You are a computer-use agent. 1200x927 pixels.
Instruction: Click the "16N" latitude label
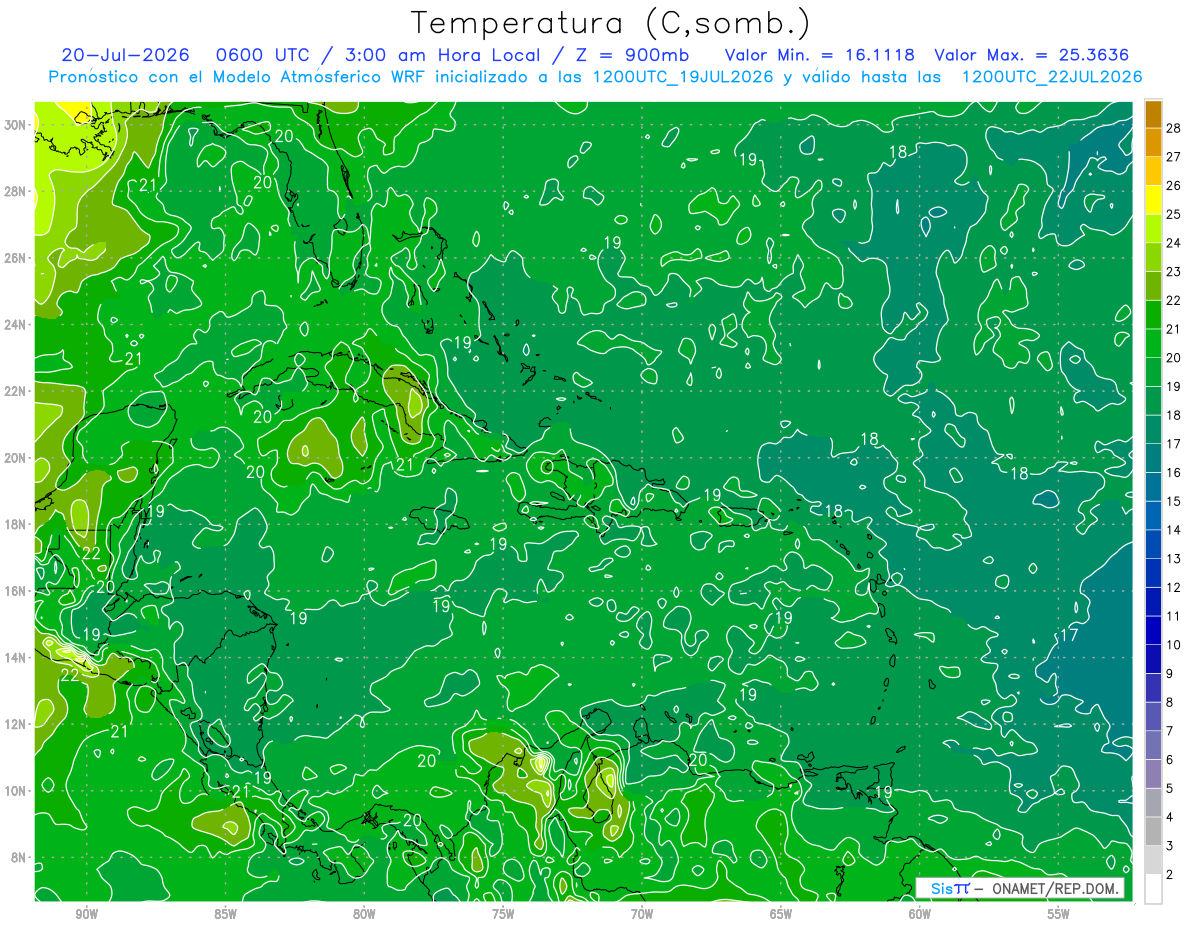click(15, 591)
